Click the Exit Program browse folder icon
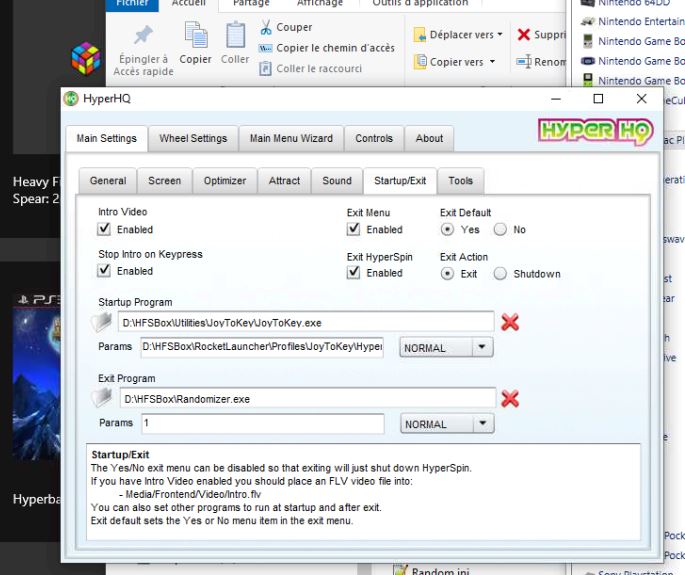The width and height of the screenshot is (685, 575). [101, 398]
